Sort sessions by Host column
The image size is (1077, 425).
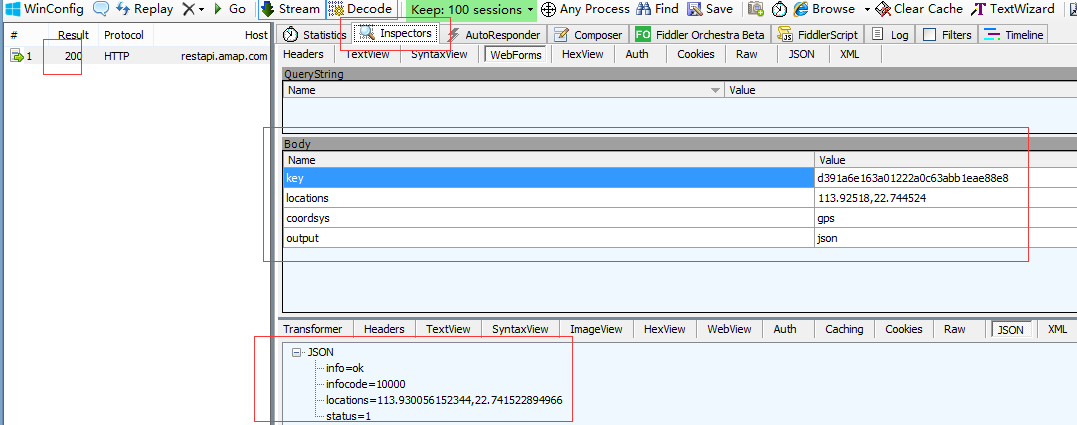pyautogui.click(x=212, y=35)
